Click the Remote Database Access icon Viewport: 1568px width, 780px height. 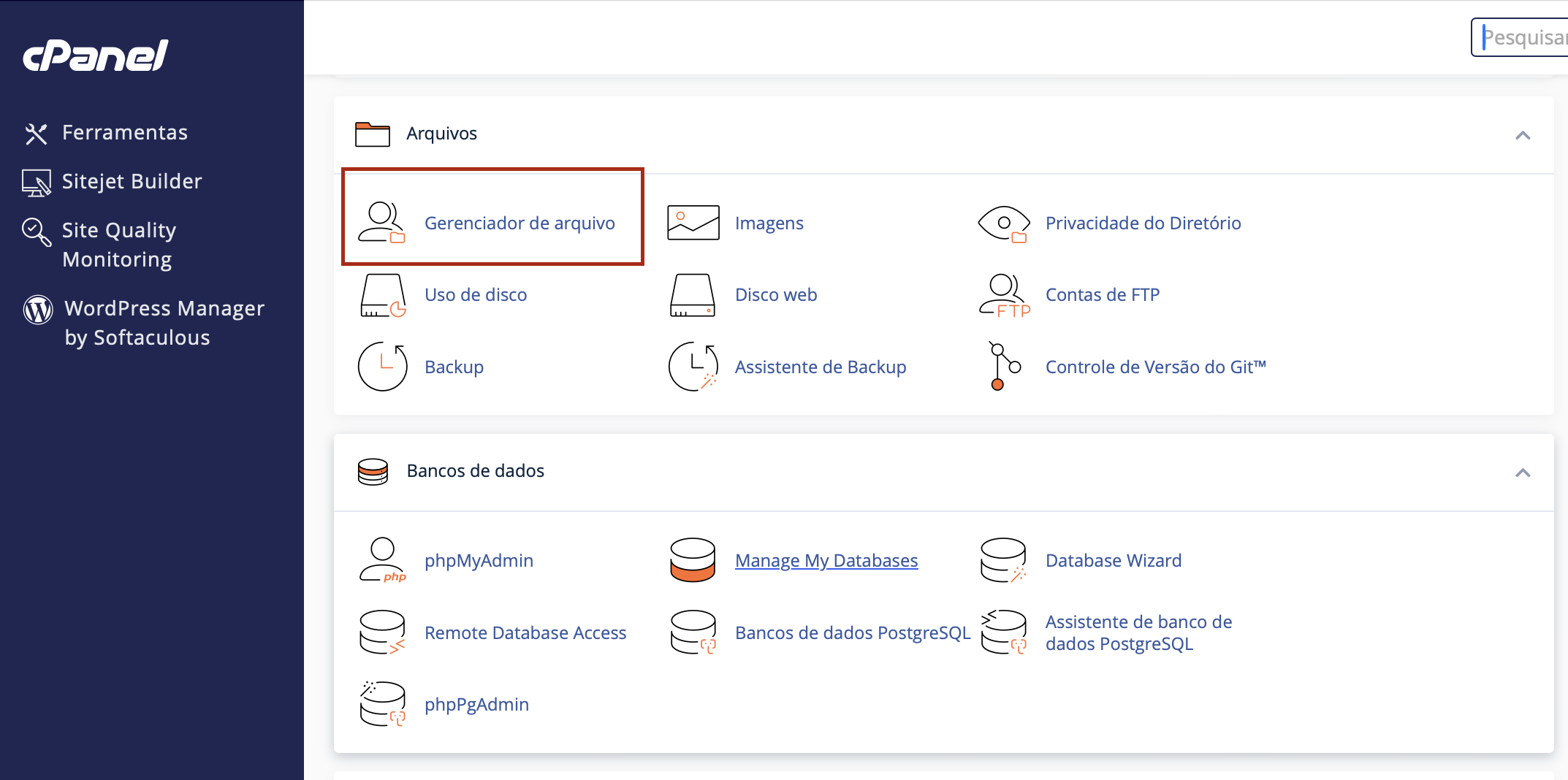382,632
